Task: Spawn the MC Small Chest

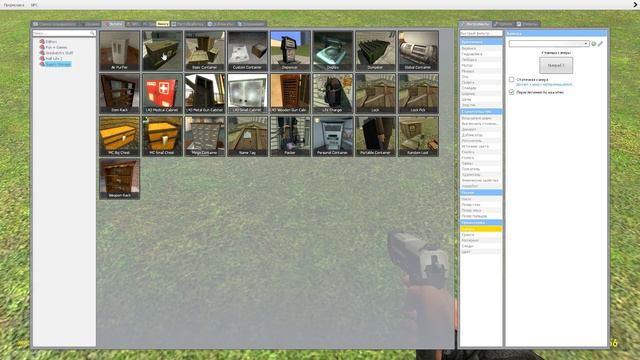Action: pyautogui.click(x=162, y=136)
